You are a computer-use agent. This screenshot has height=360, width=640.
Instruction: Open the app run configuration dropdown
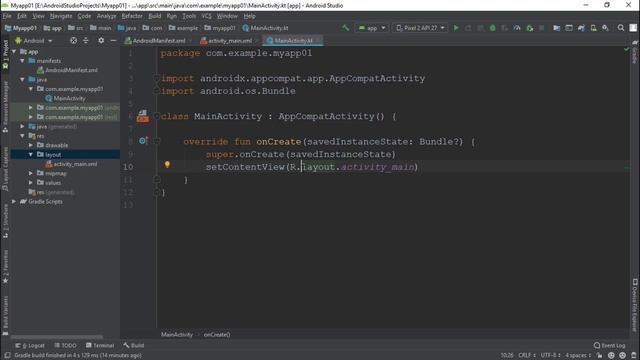point(372,28)
